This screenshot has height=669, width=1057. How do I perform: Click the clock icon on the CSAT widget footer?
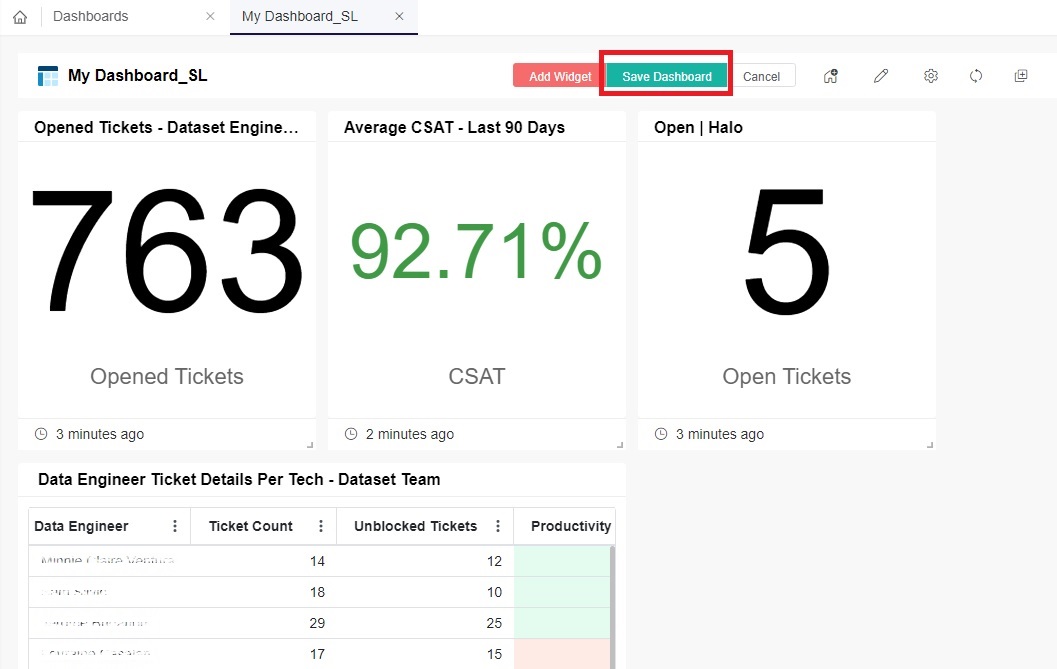click(x=351, y=434)
